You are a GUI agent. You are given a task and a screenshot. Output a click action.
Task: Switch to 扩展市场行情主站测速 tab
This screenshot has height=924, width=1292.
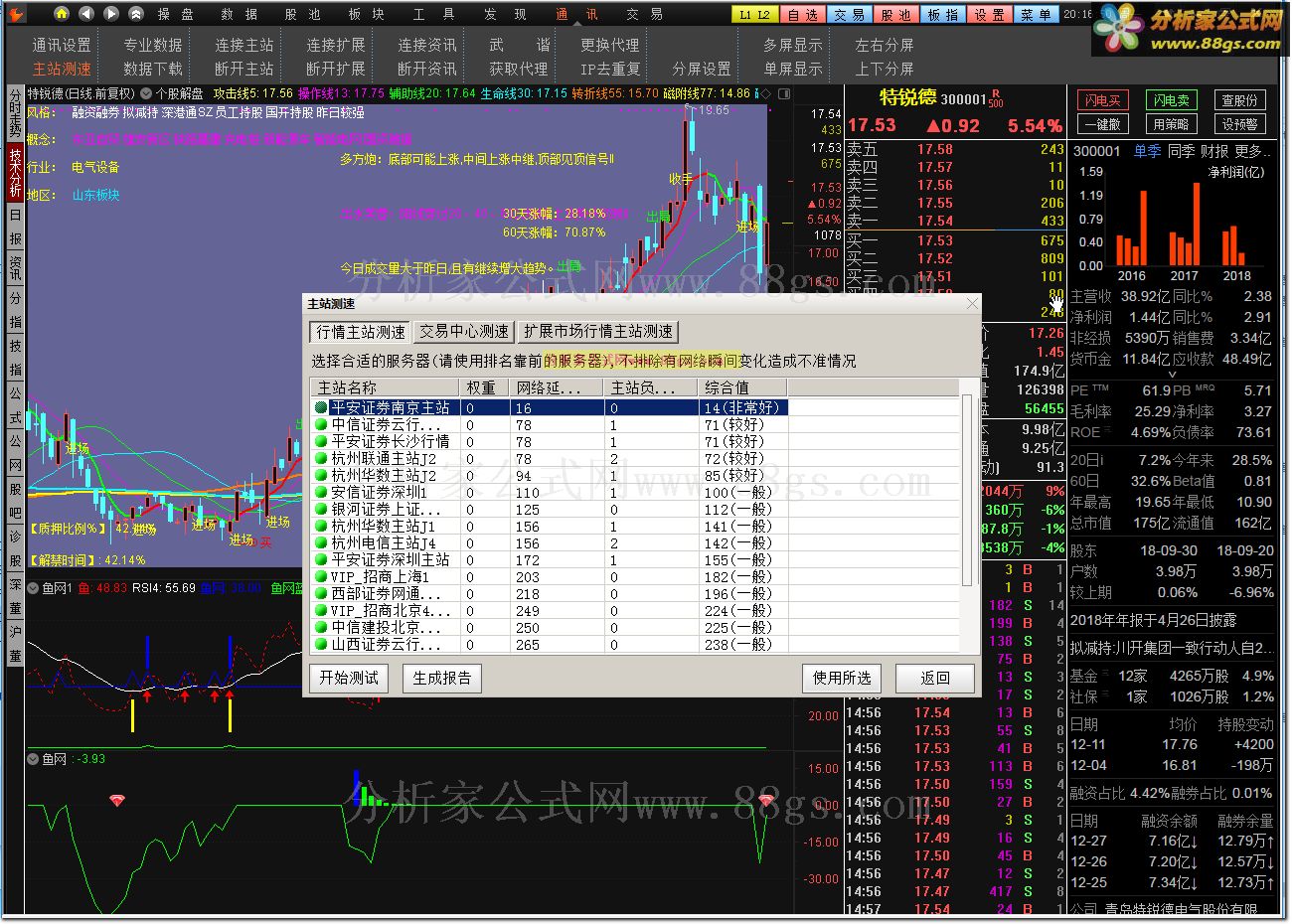(598, 331)
